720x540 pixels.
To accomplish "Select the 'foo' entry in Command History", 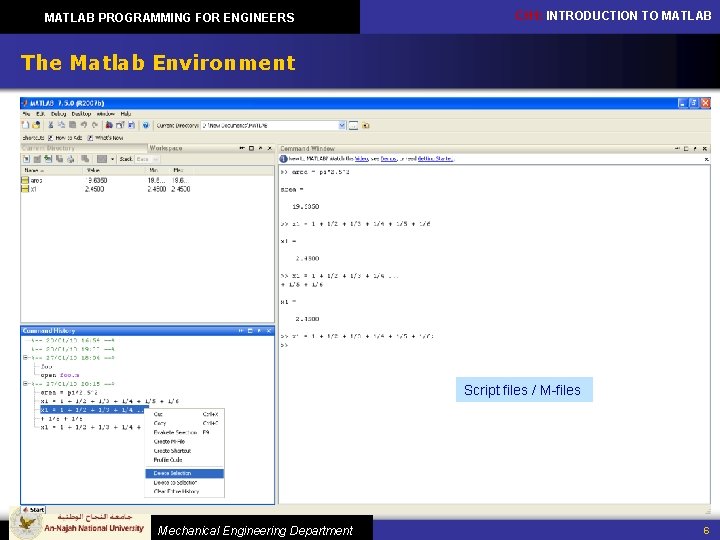I will pos(46,366).
